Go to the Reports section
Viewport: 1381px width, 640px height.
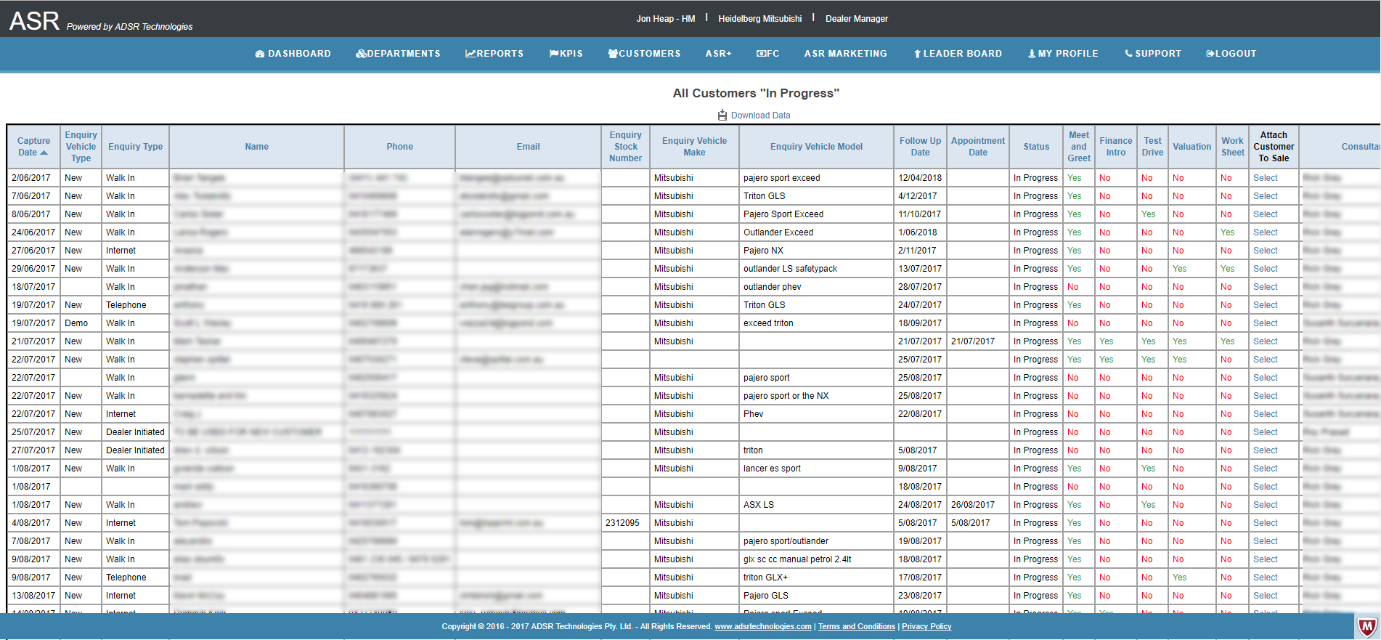coord(495,54)
